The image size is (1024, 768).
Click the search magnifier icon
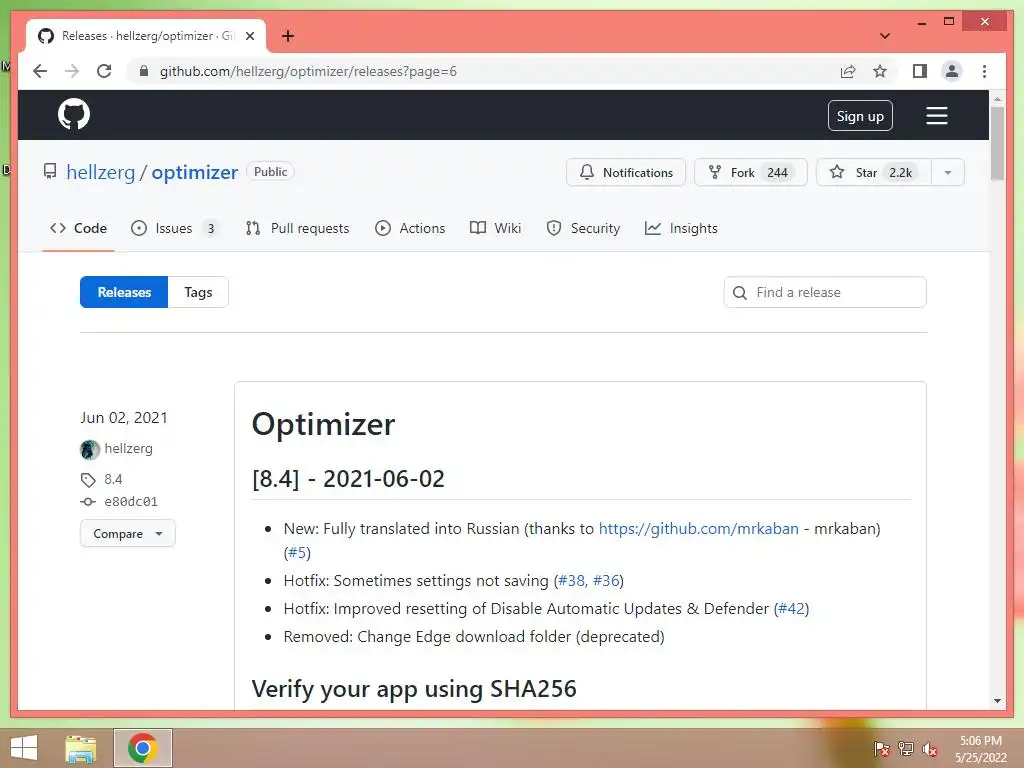pos(740,293)
